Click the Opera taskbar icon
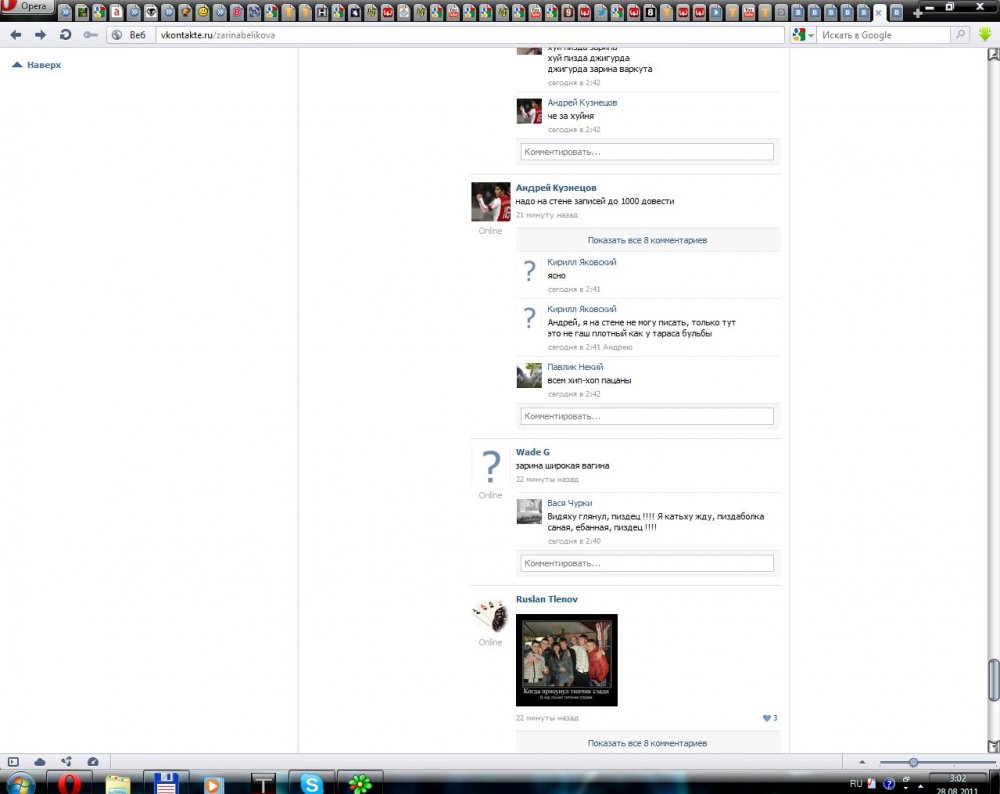 [69, 783]
